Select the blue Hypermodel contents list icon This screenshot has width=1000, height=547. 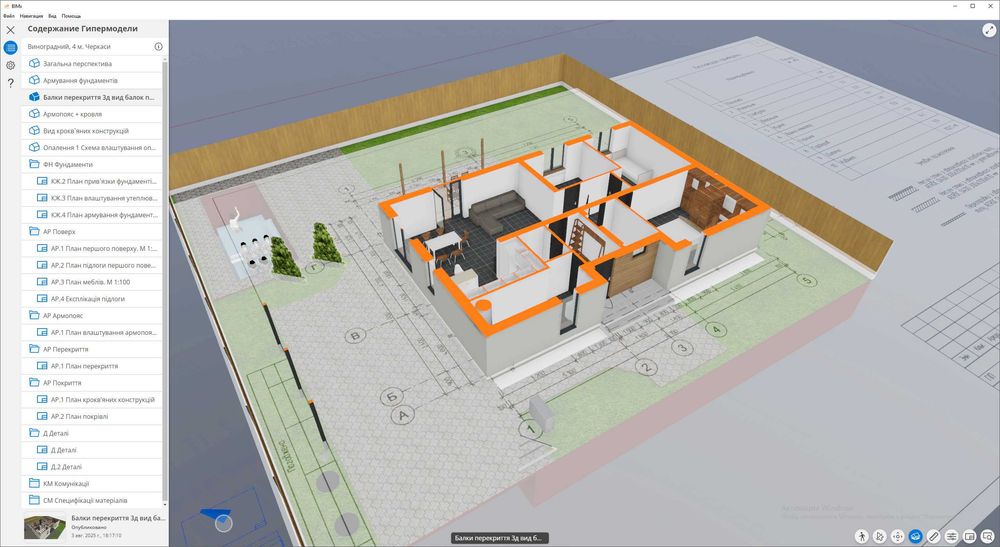pyautogui.click(x=10, y=48)
